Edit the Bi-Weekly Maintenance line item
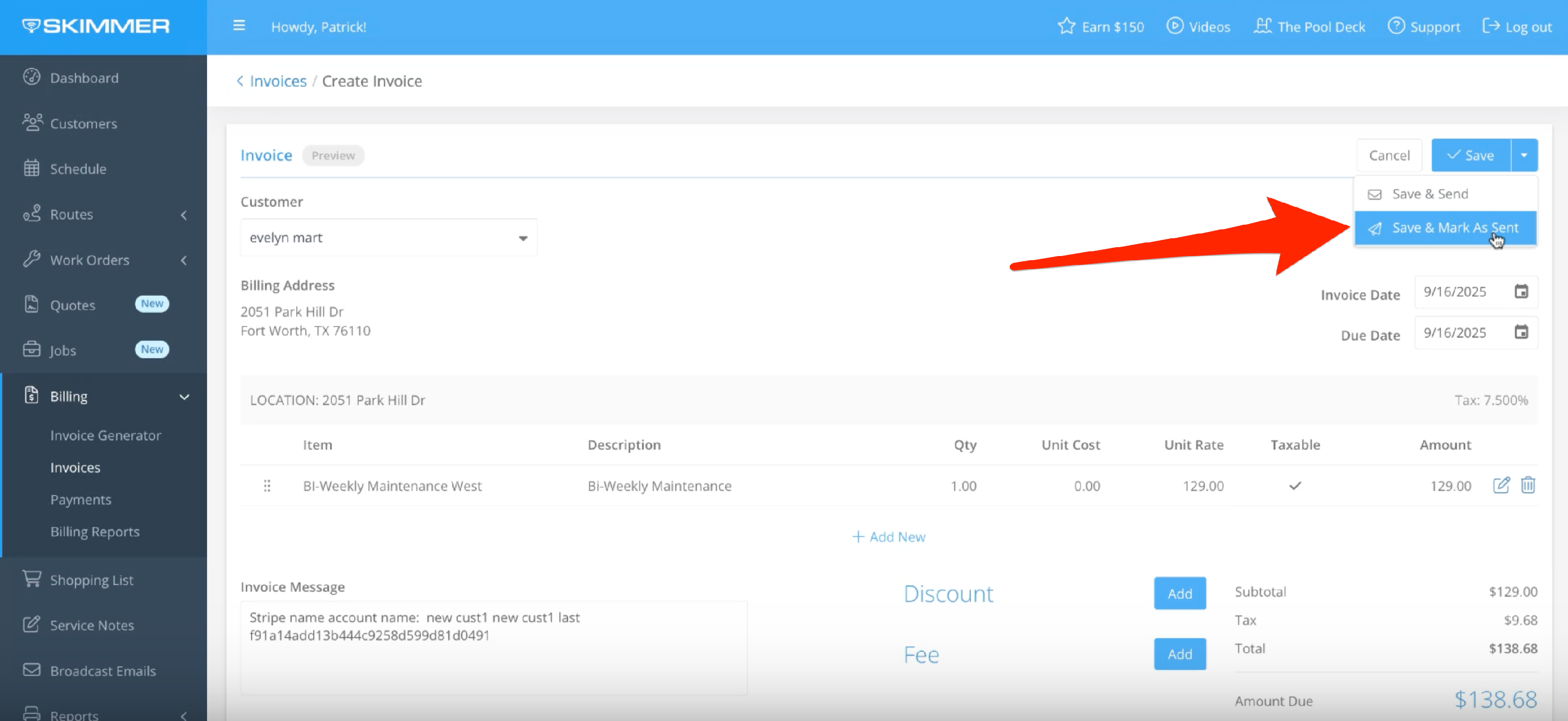The image size is (1568, 721). [x=1501, y=485]
